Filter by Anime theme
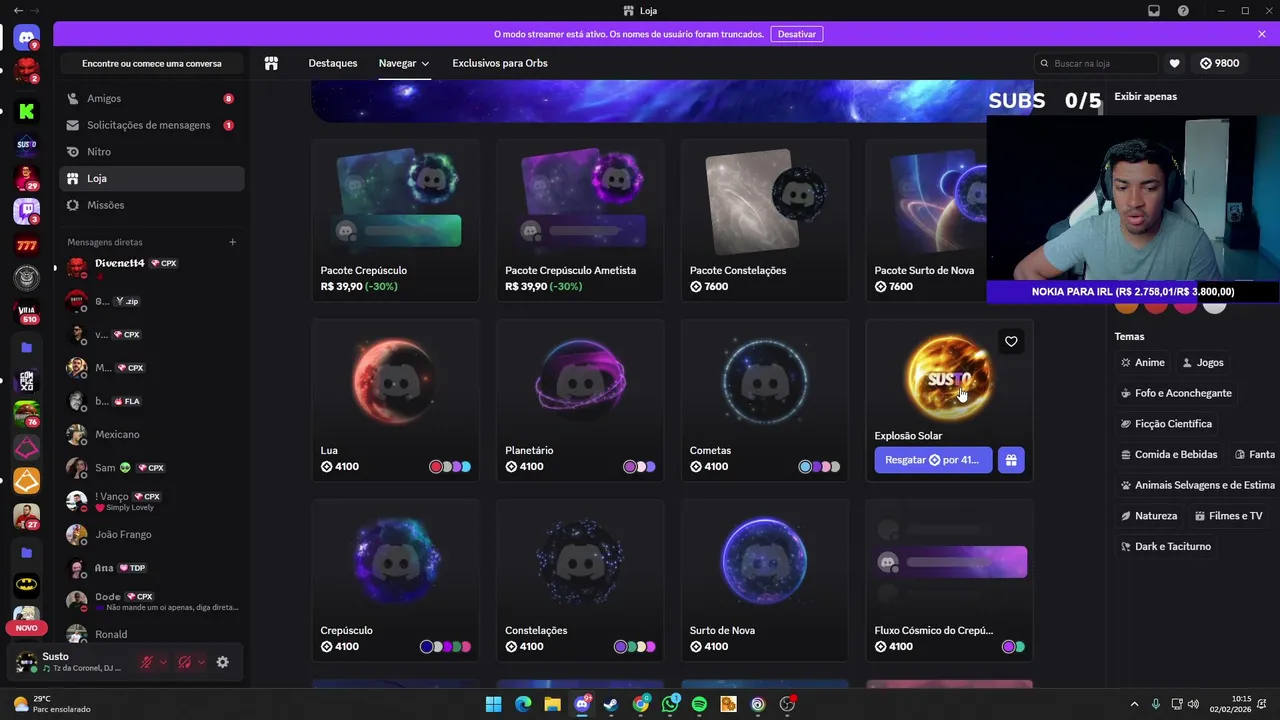Viewport: 1280px width, 720px height. coord(1143,363)
